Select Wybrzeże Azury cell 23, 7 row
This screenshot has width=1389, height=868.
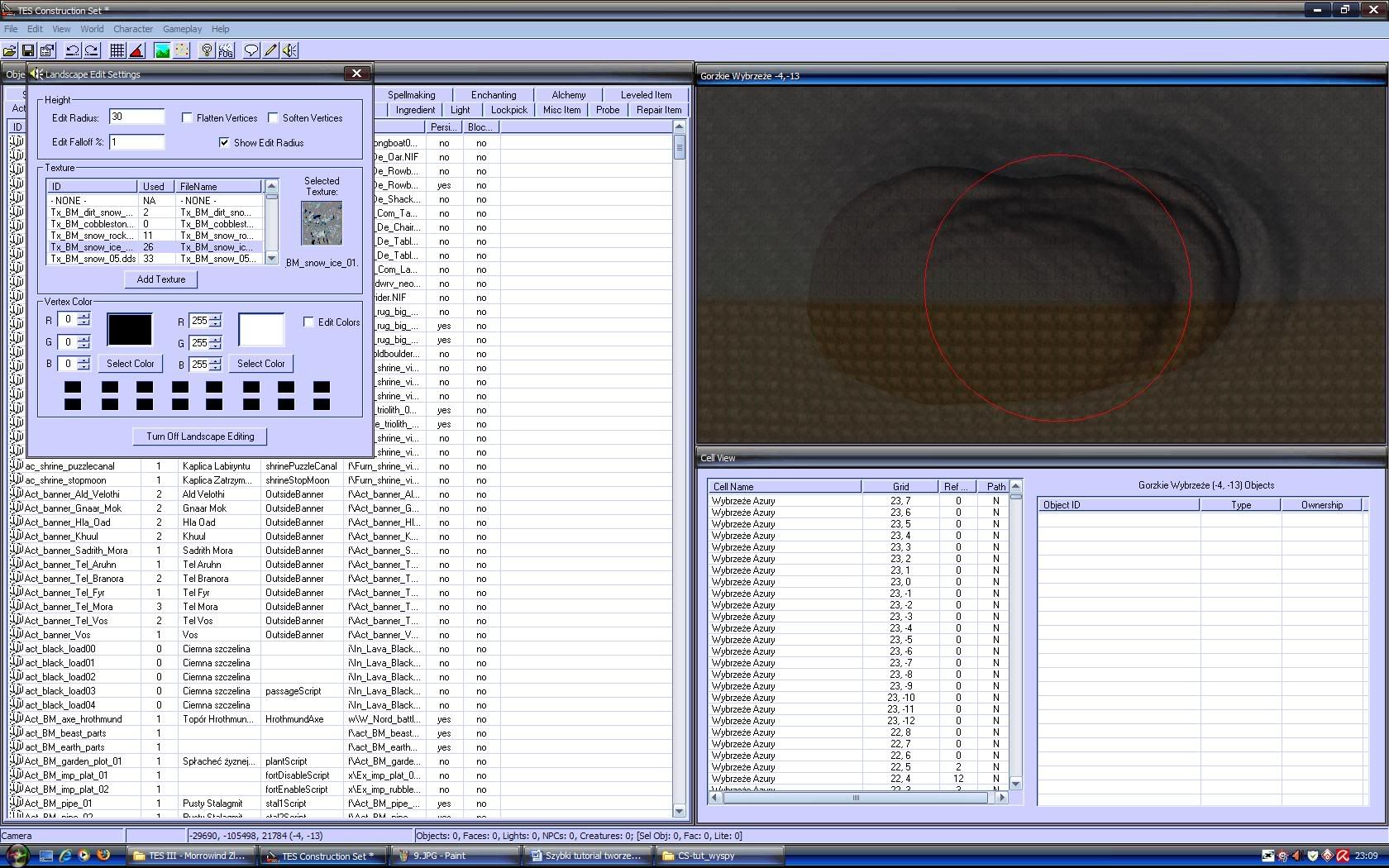pos(859,501)
